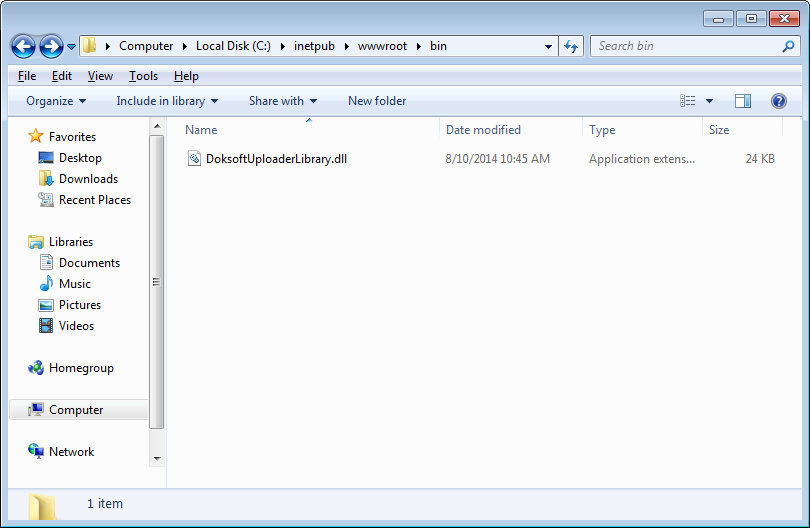Image resolution: width=810 pixels, height=528 pixels.
Task: Open the view options dropdown arrow
Action: click(709, 101)
